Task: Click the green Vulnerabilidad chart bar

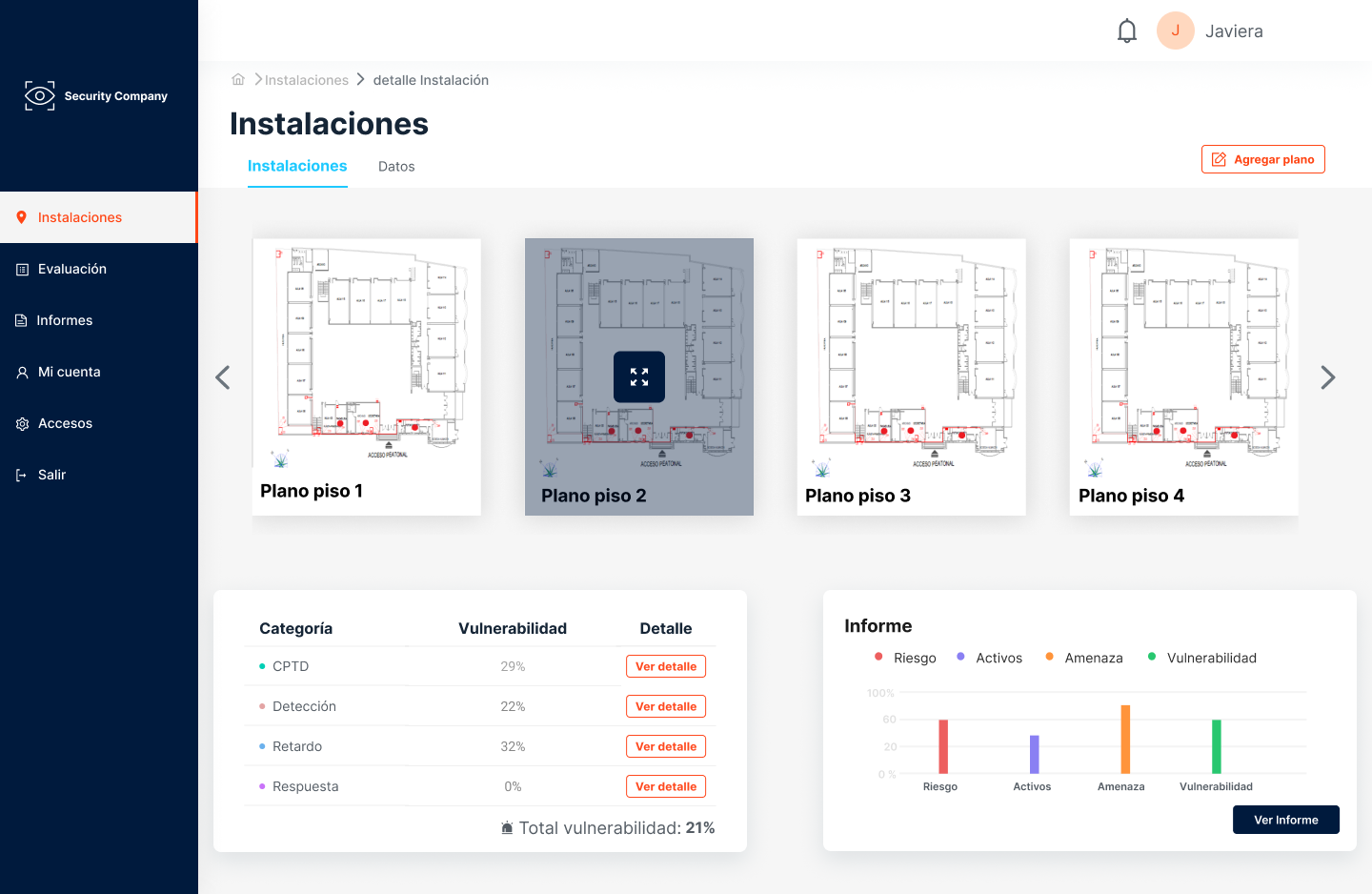Action: [x=1217, y=746]
